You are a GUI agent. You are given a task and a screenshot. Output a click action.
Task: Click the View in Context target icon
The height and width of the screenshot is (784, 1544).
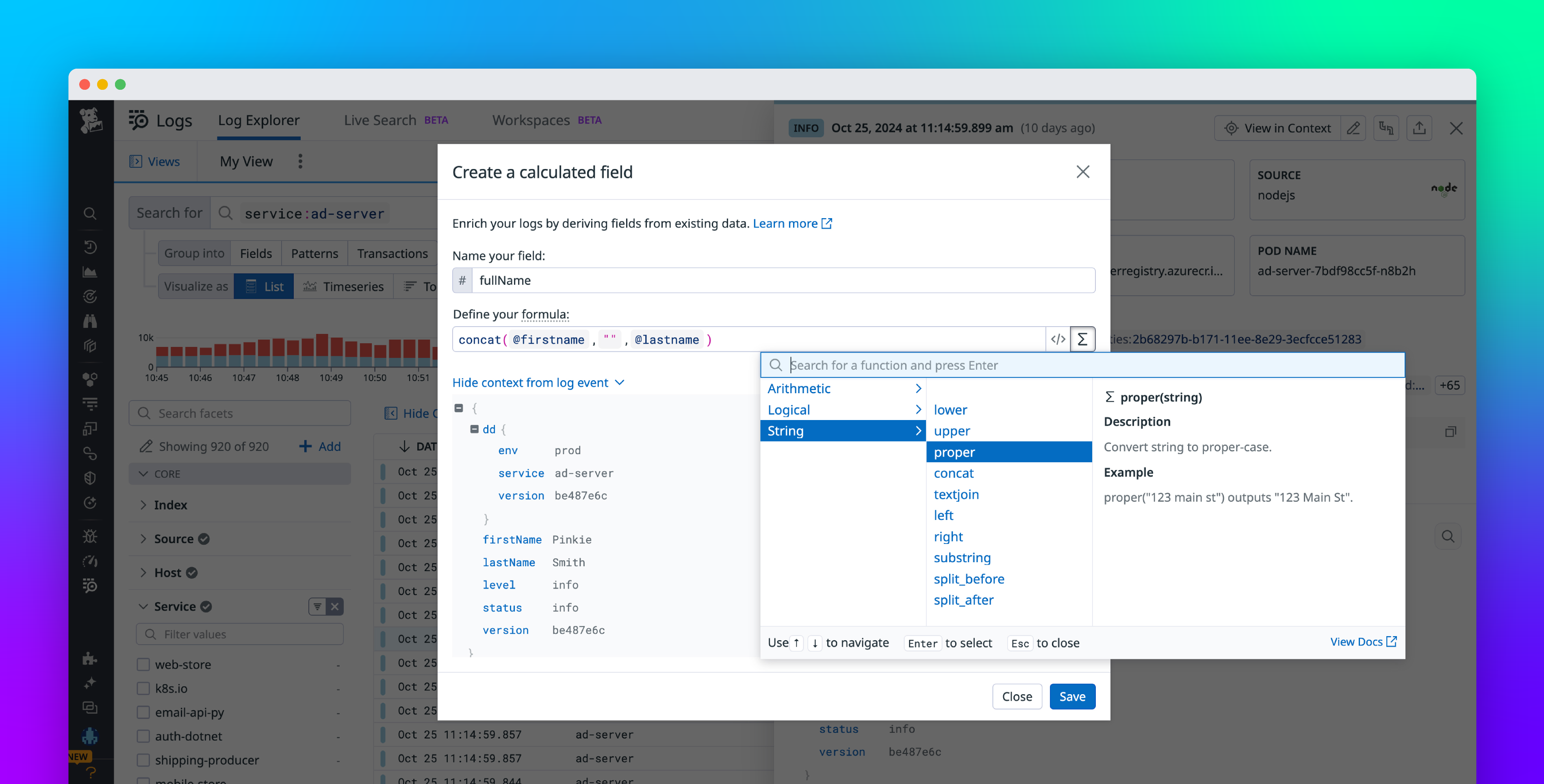pyautogui.click(x=1232, y=128)
